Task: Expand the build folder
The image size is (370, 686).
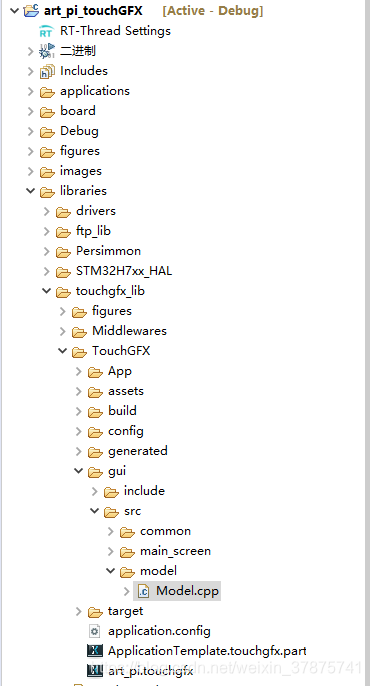Action: point(79,411)
